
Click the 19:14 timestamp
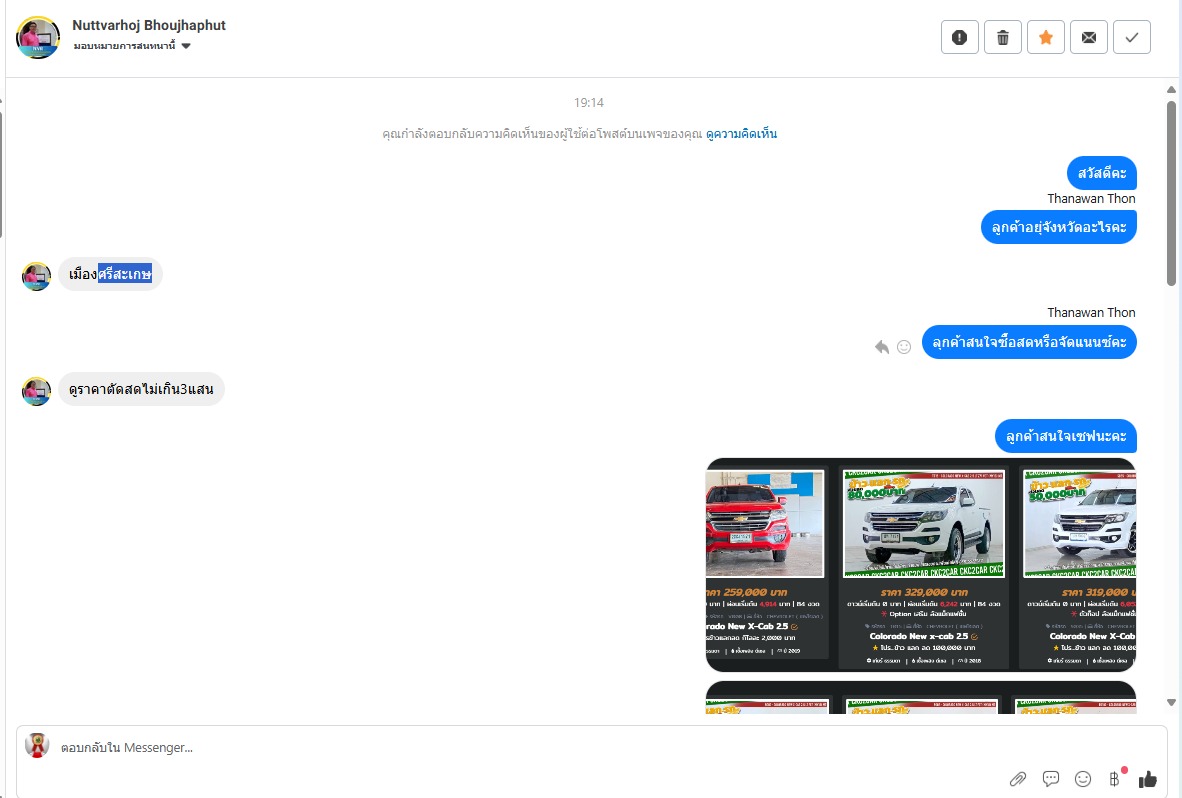[x=589, y=102]
